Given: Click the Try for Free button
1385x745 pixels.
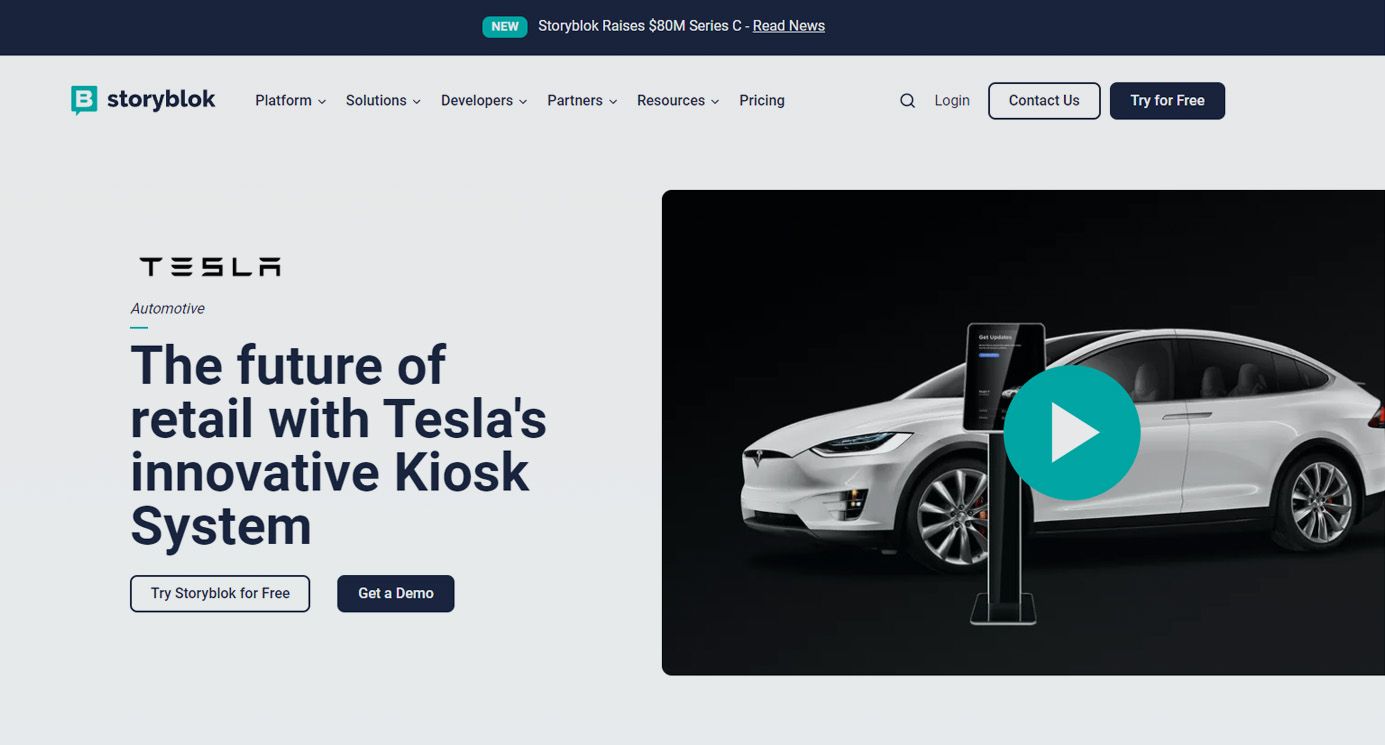Looking at the screenshot, I should [1167, 101].
